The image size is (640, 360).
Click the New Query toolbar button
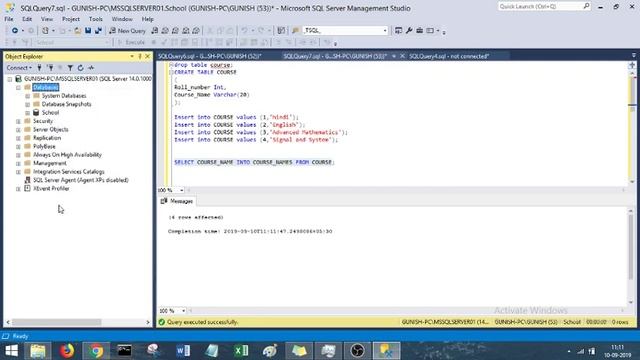(x=127, y=31)
